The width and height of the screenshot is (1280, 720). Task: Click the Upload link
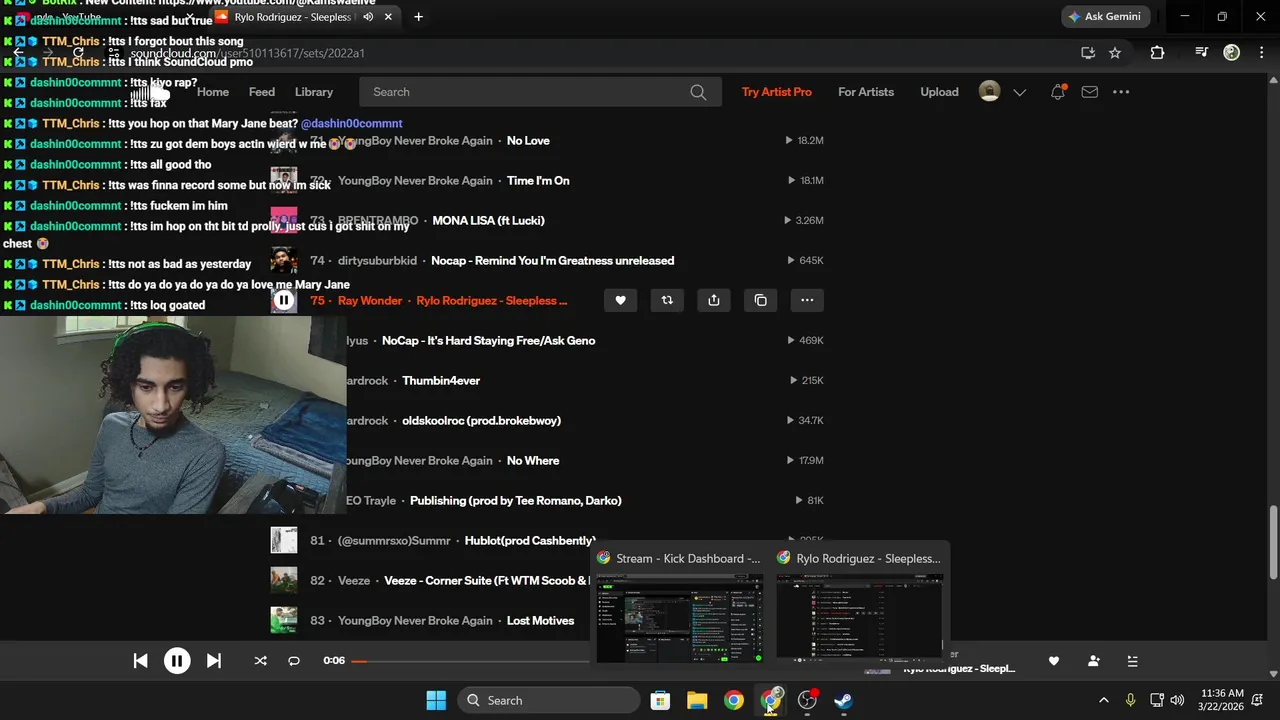click(939, 92)
